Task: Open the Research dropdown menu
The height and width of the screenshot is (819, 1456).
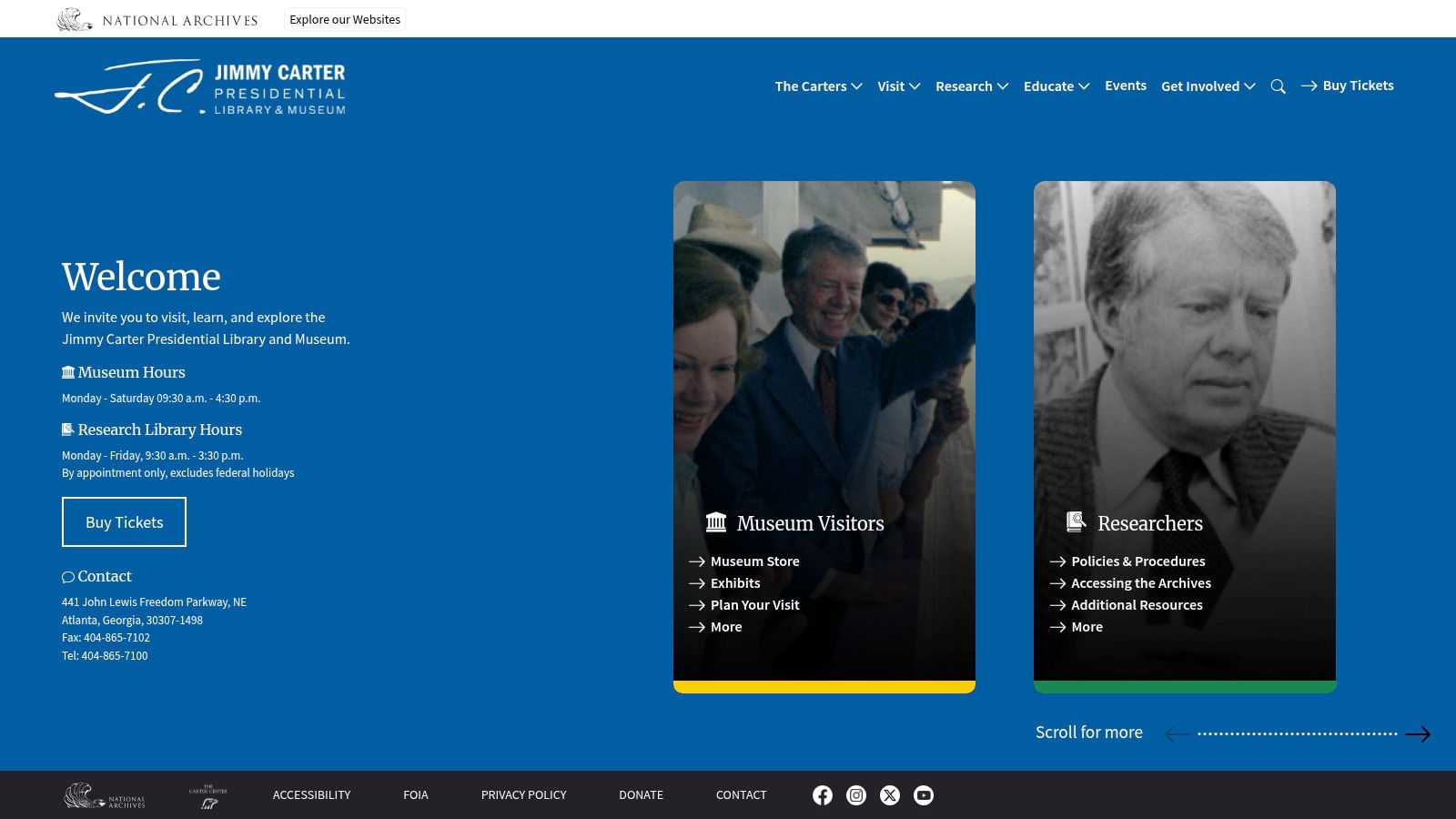Action: pyautogui.click(x=972, y=86)
